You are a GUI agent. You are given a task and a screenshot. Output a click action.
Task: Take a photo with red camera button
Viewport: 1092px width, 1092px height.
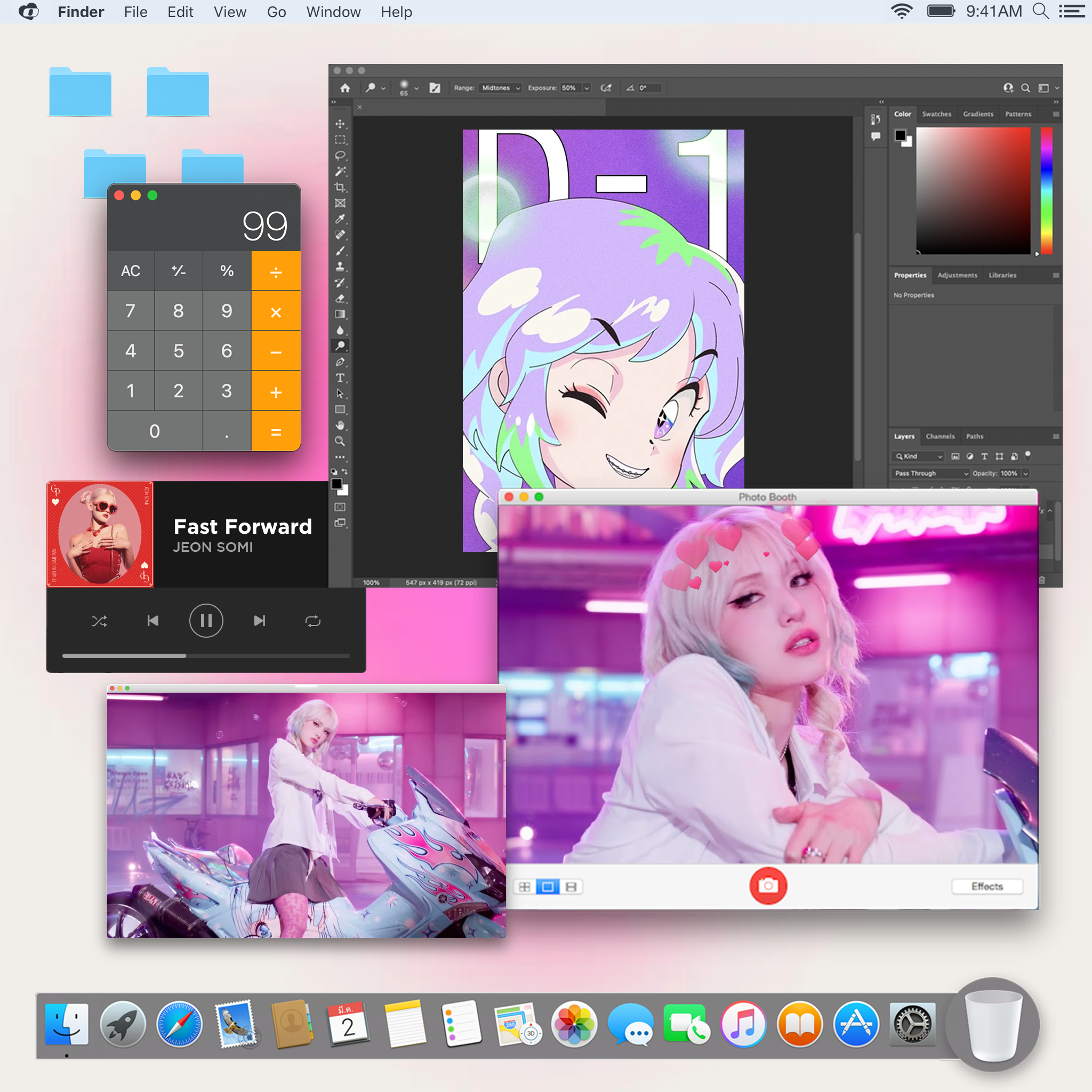768,886
